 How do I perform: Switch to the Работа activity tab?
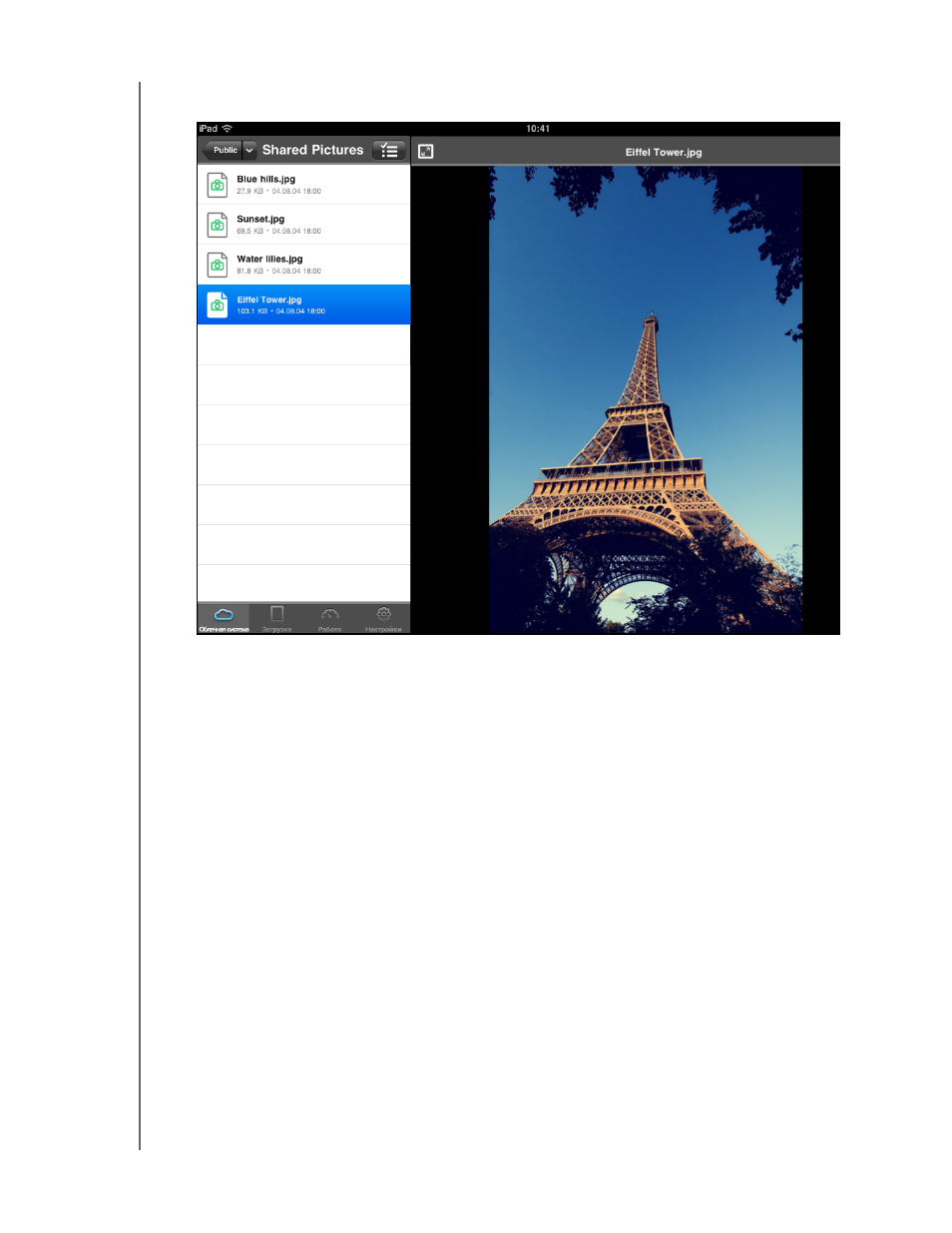[x=330, y=619]
